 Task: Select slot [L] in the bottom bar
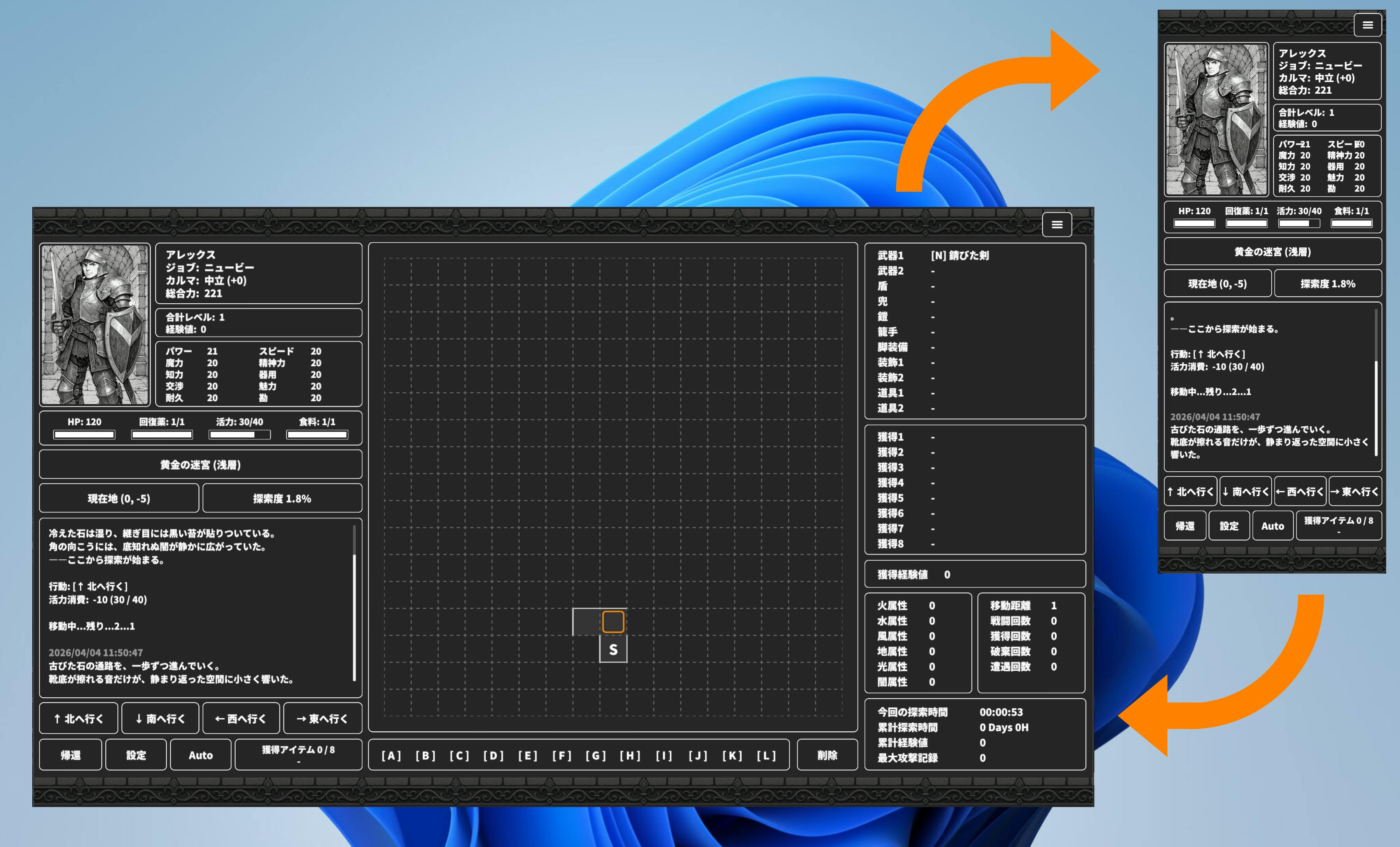click(x=766, y=755)
